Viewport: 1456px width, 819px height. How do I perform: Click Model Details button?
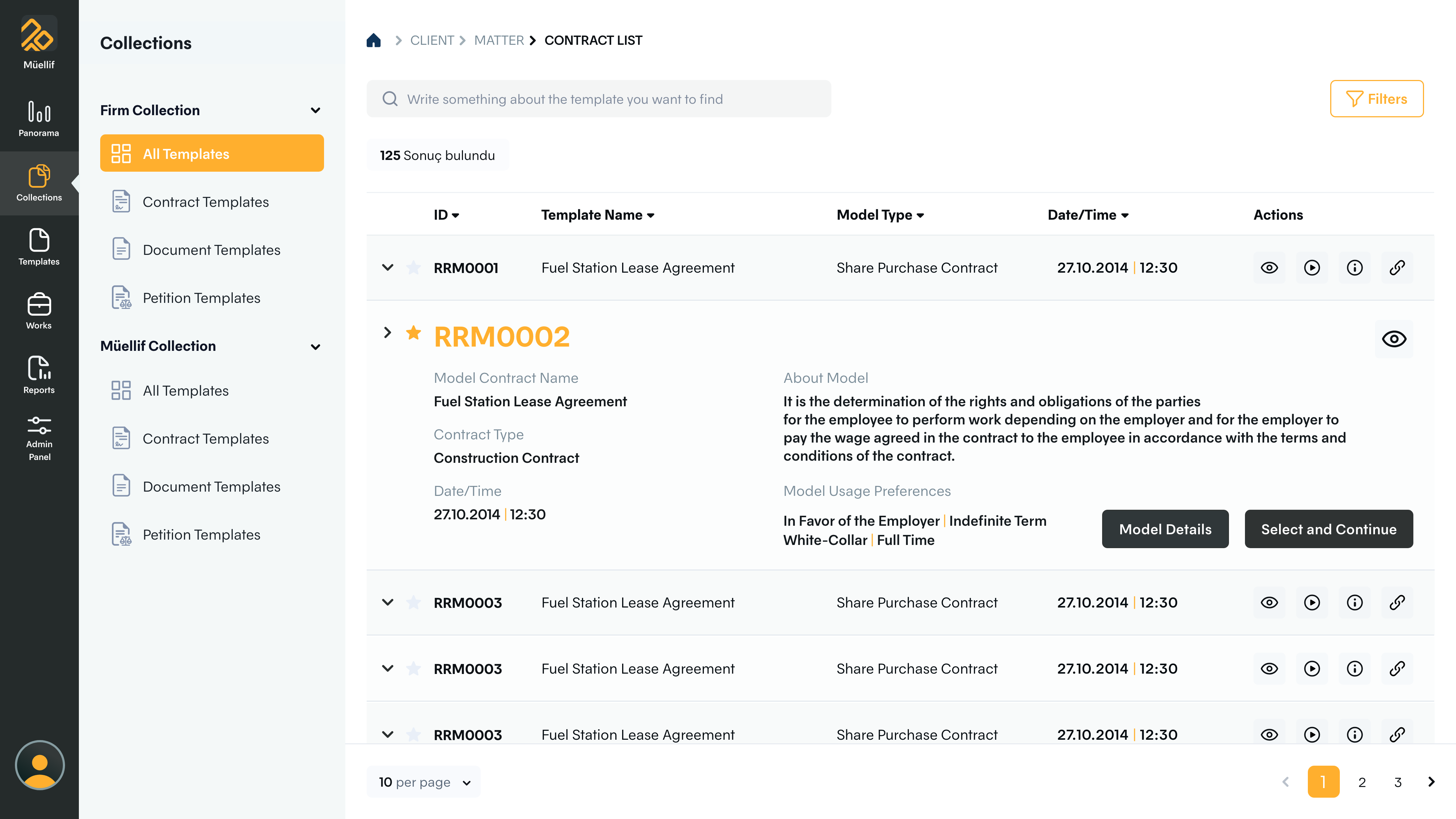pos(1165,529)
